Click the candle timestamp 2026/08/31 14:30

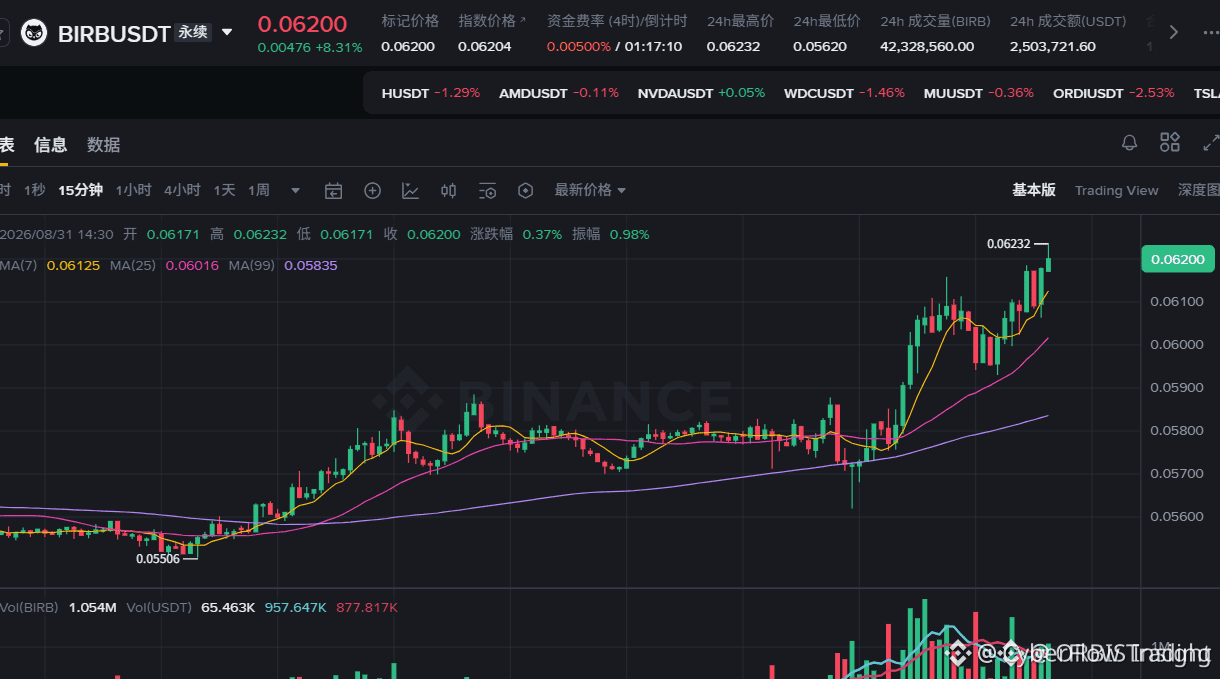(x=57, y=234)
